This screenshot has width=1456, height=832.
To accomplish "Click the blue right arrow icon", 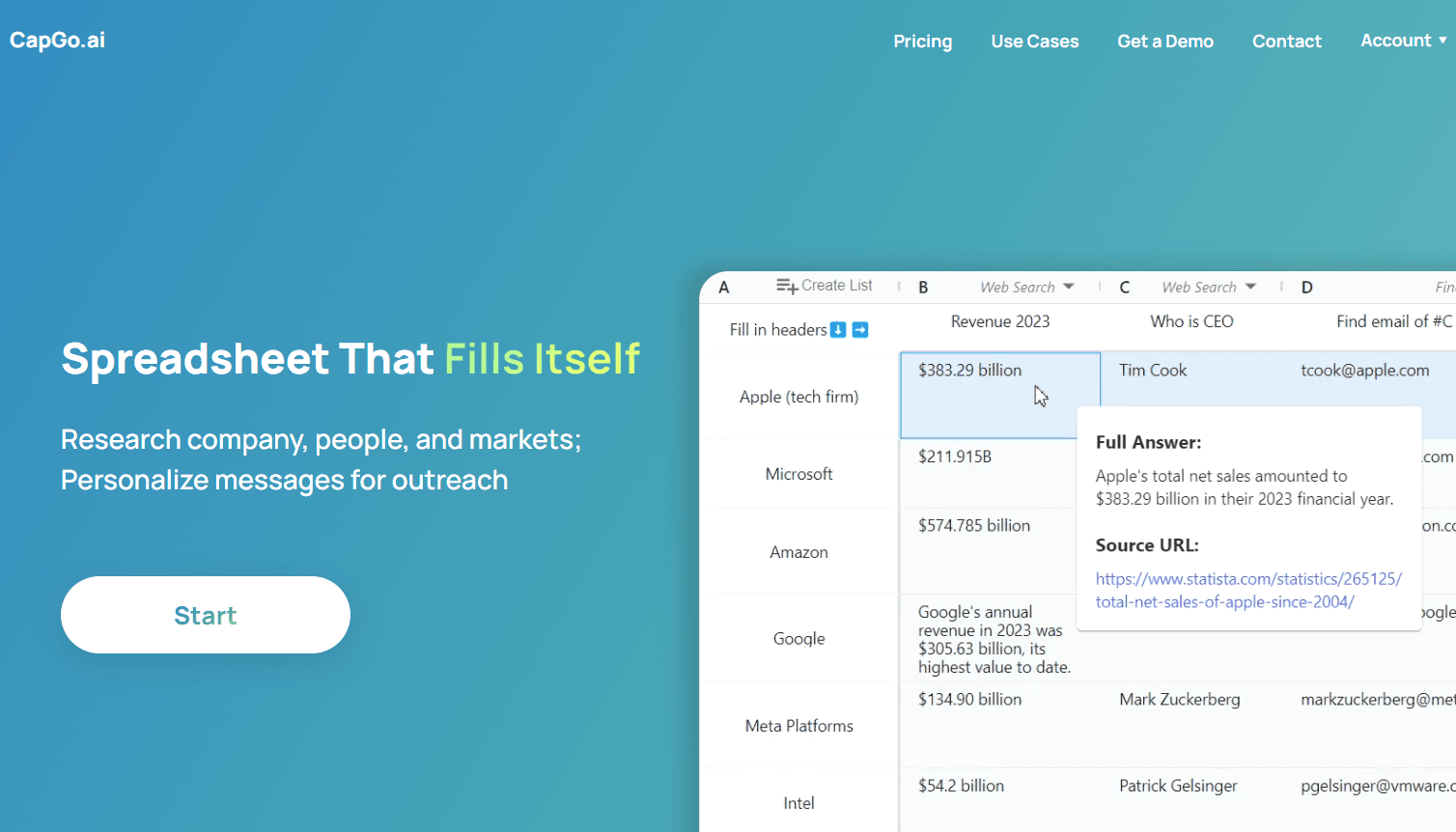I will click(x=860, y=330).
